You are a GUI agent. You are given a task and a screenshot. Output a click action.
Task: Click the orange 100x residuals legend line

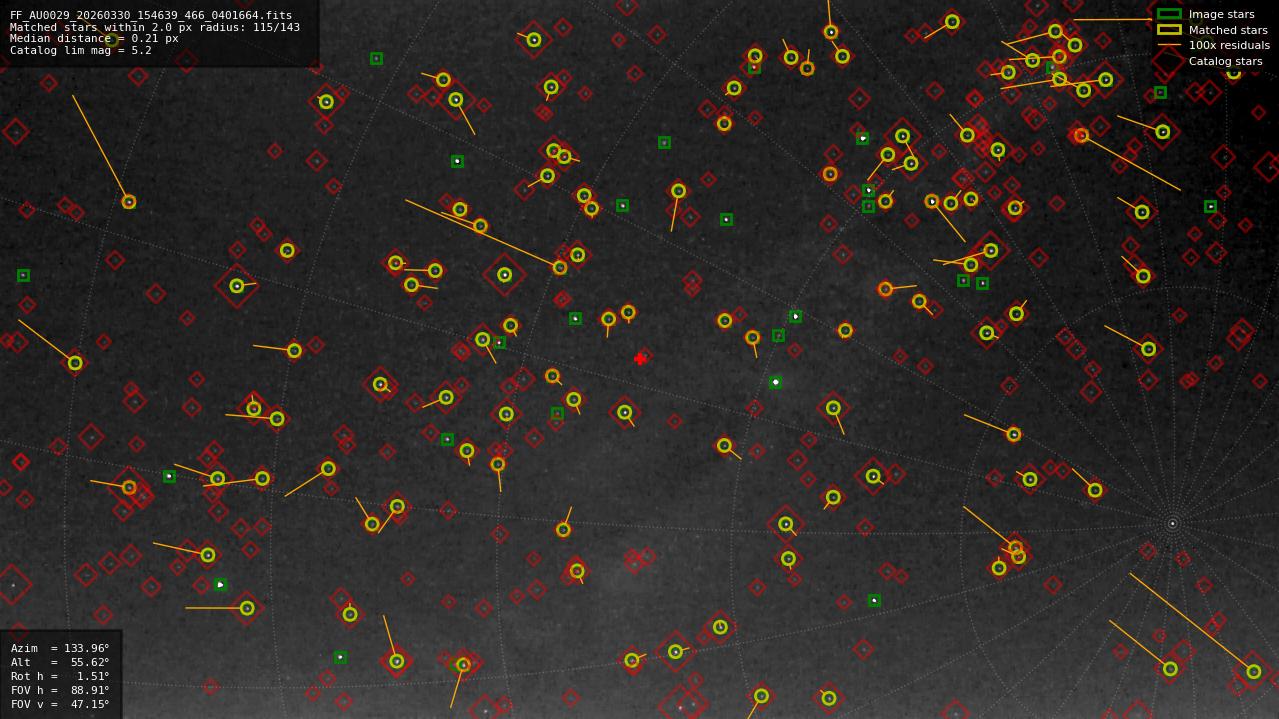pyautogui.click(x=1169, y=45)
